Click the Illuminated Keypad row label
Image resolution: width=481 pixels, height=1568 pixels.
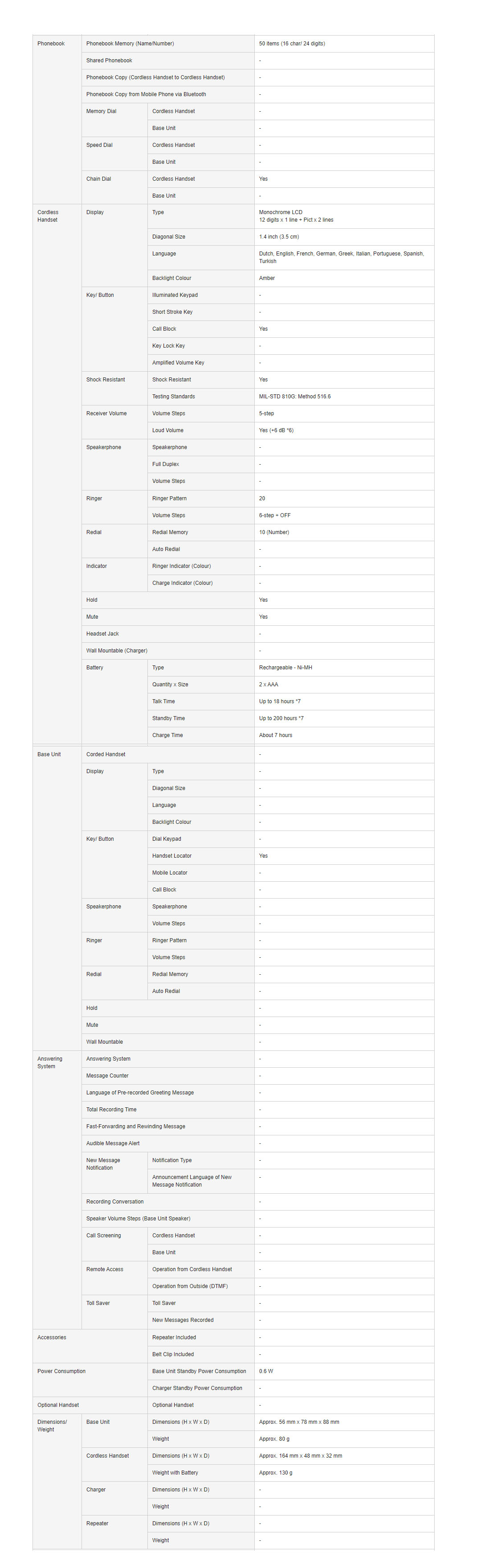pyautogui.click(x=175, y=295)
